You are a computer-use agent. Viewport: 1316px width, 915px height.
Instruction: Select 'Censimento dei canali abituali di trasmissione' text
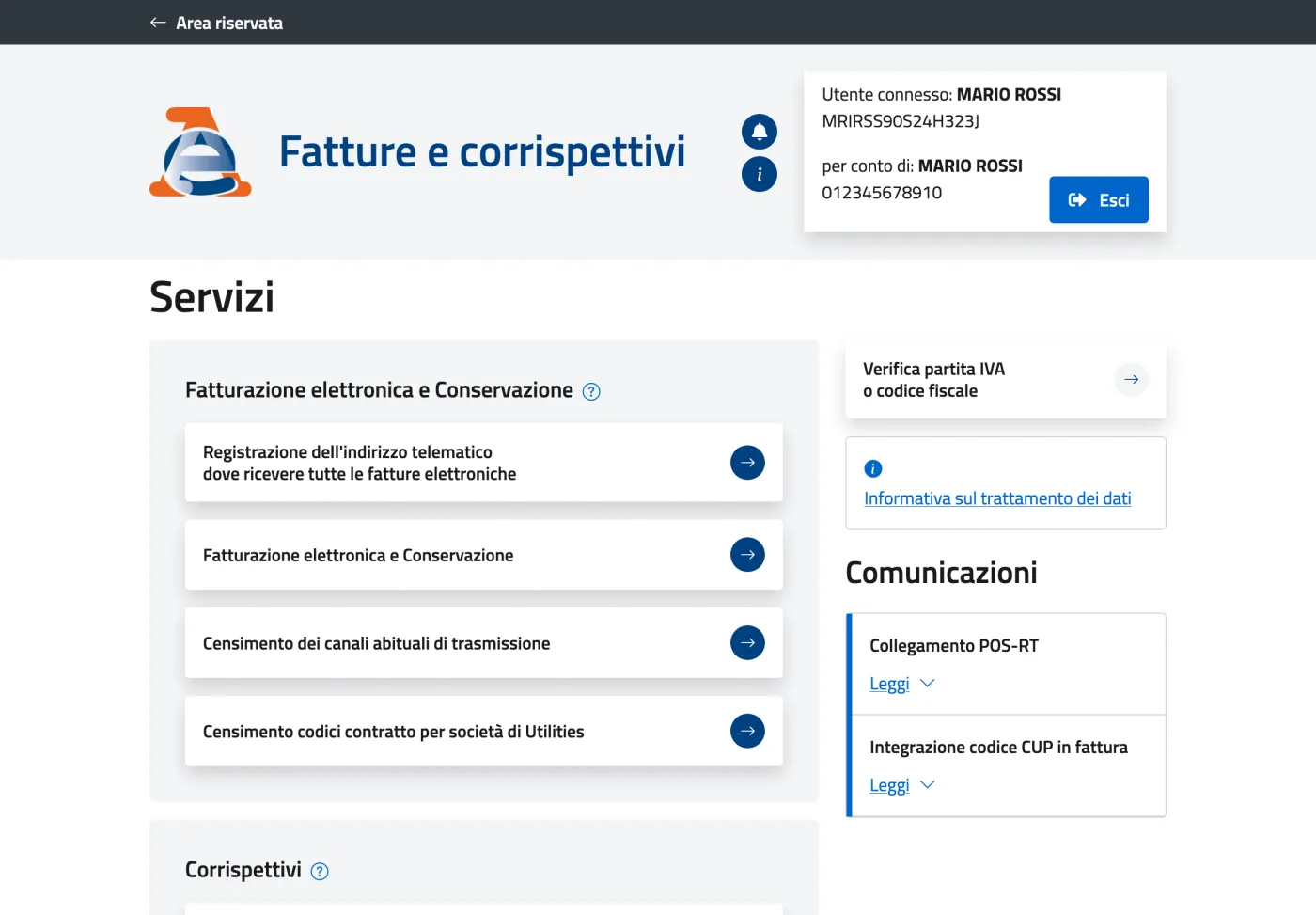click(376, 643)
